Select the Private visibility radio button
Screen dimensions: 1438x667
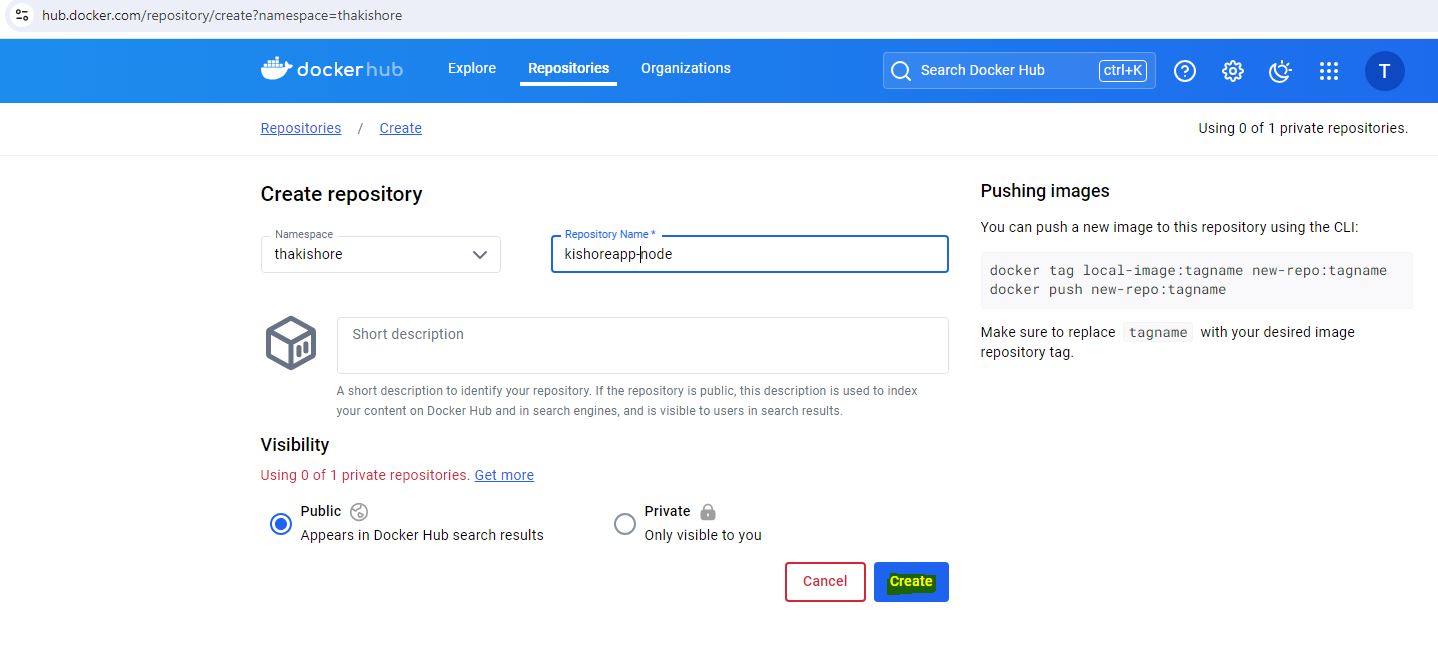625,524
